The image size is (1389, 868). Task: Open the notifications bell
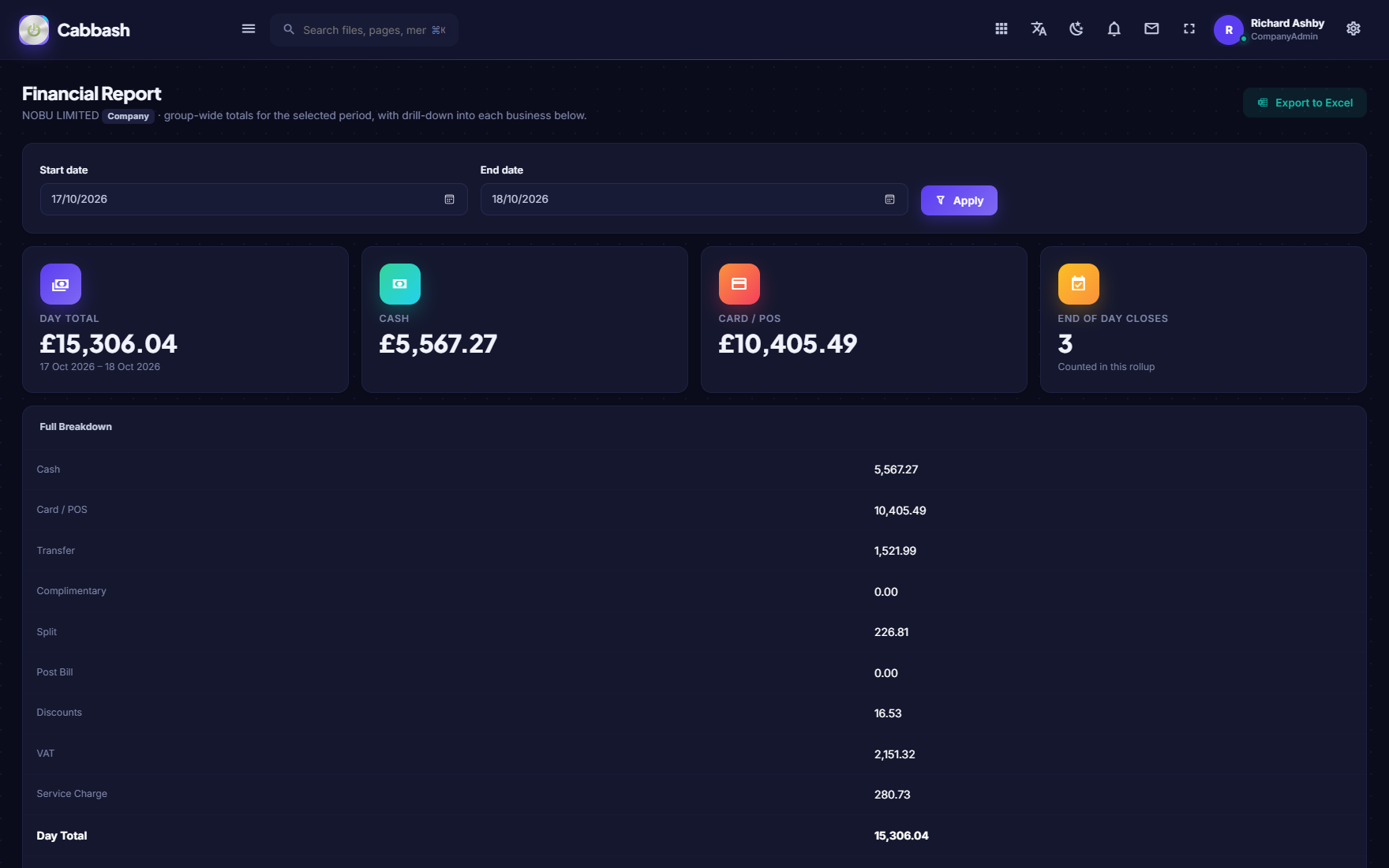[1114, 29]
